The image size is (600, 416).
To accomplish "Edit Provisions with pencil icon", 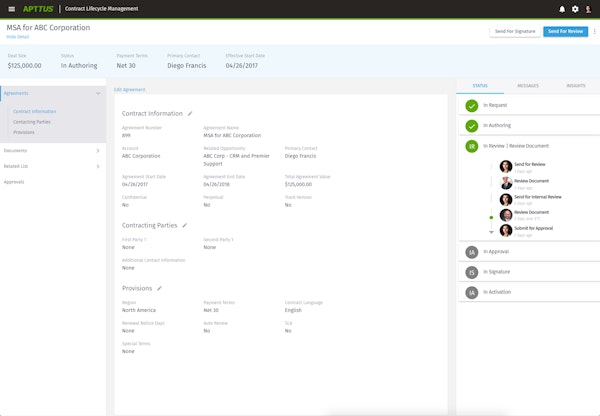I will pyautogui.click(x=159, y=288).
